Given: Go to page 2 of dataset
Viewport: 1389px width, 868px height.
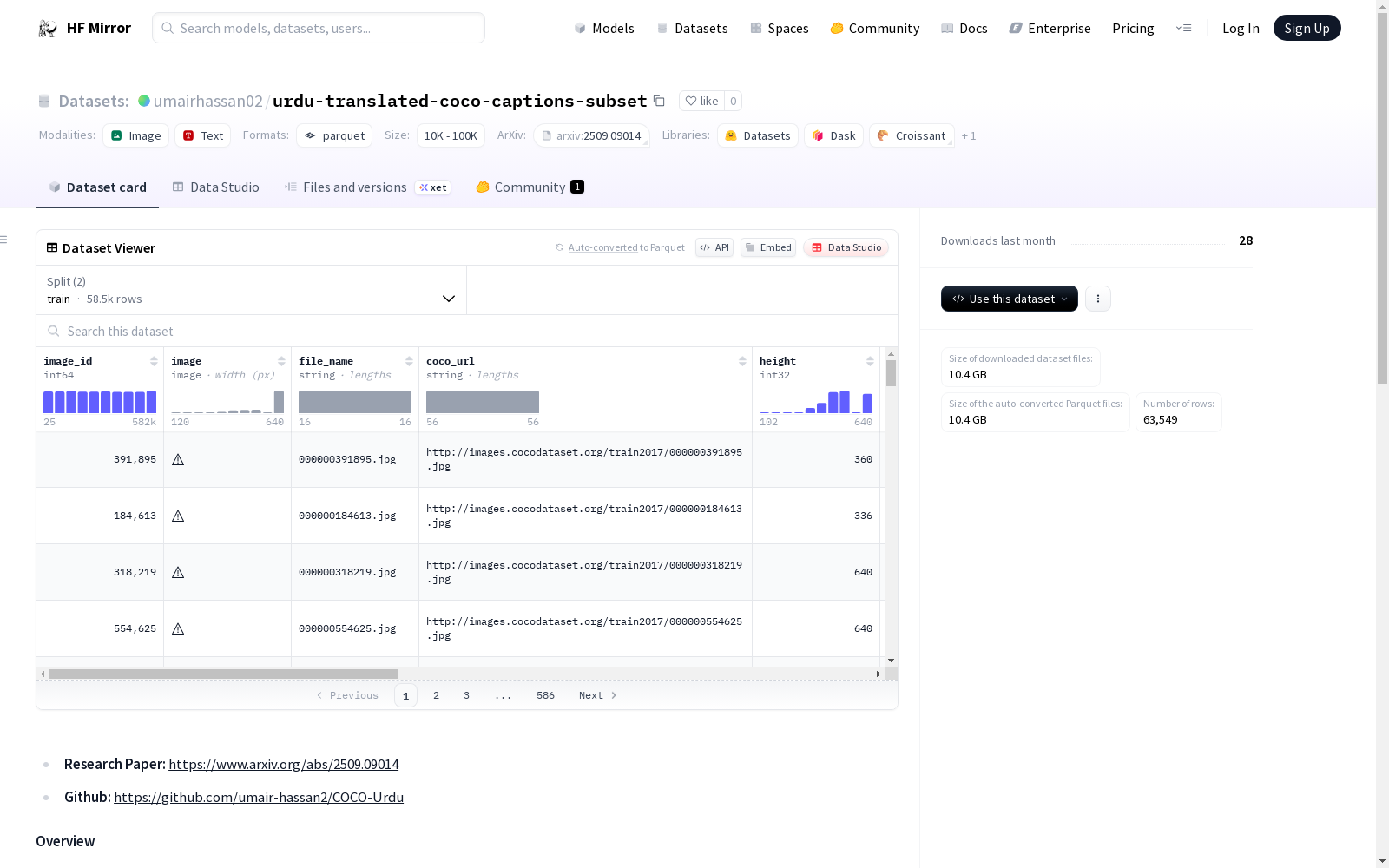Looking at the screenshot, I should (x=436, y=695).
